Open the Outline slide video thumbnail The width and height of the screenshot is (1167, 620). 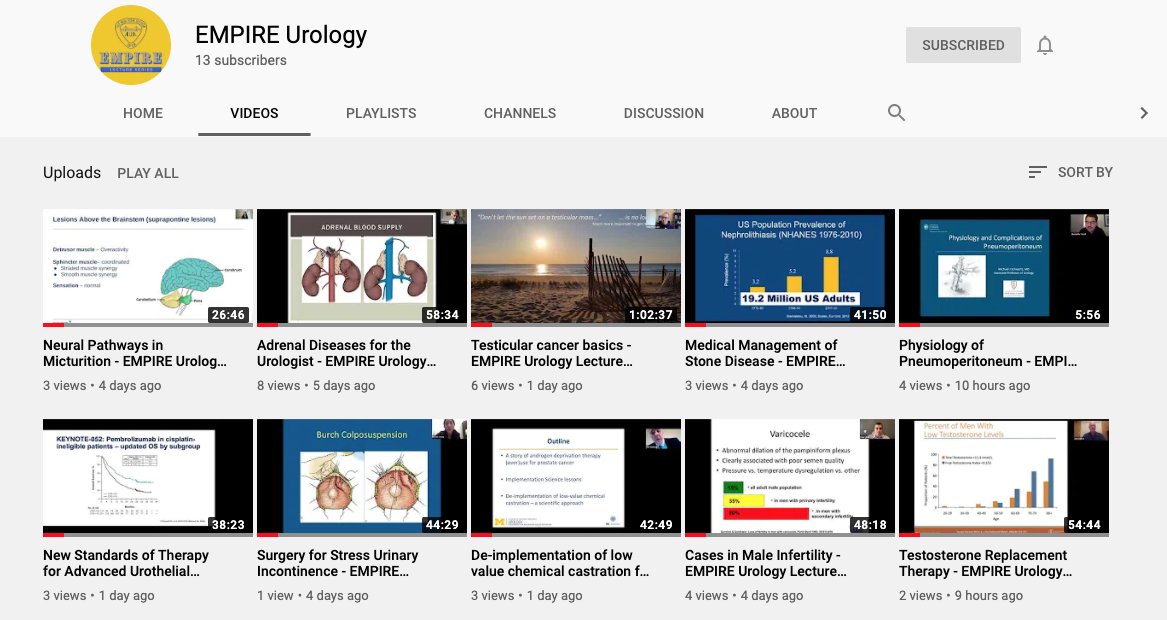(x=576, y=478)
